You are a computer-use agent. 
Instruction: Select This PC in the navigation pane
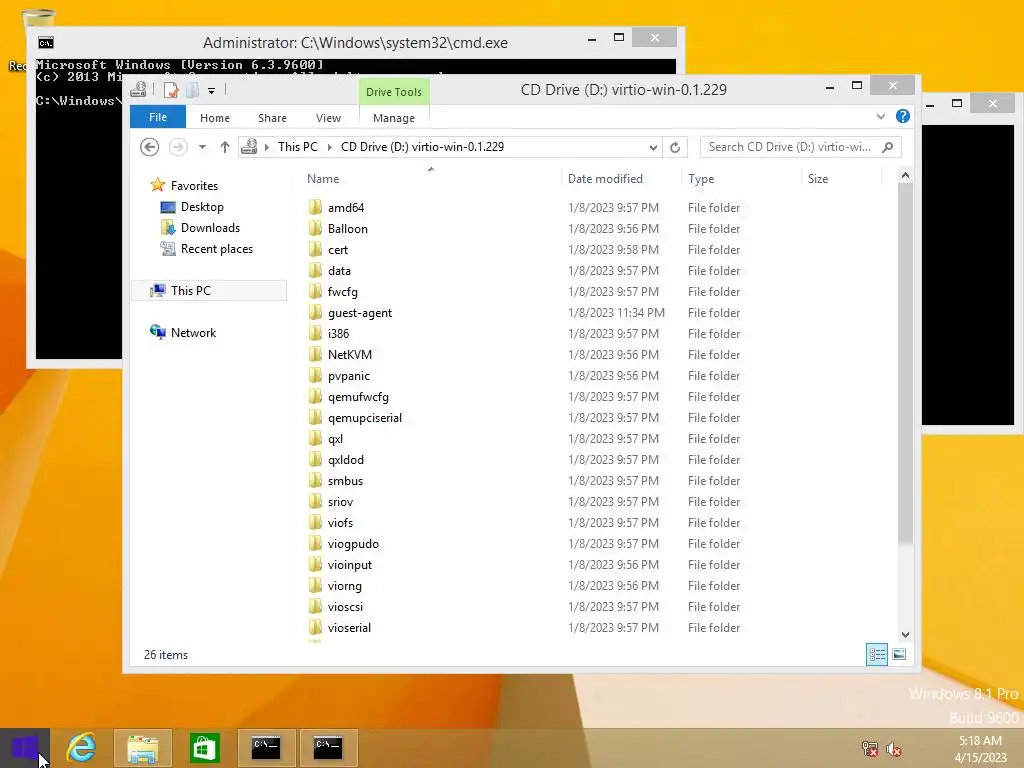(209, 291)
